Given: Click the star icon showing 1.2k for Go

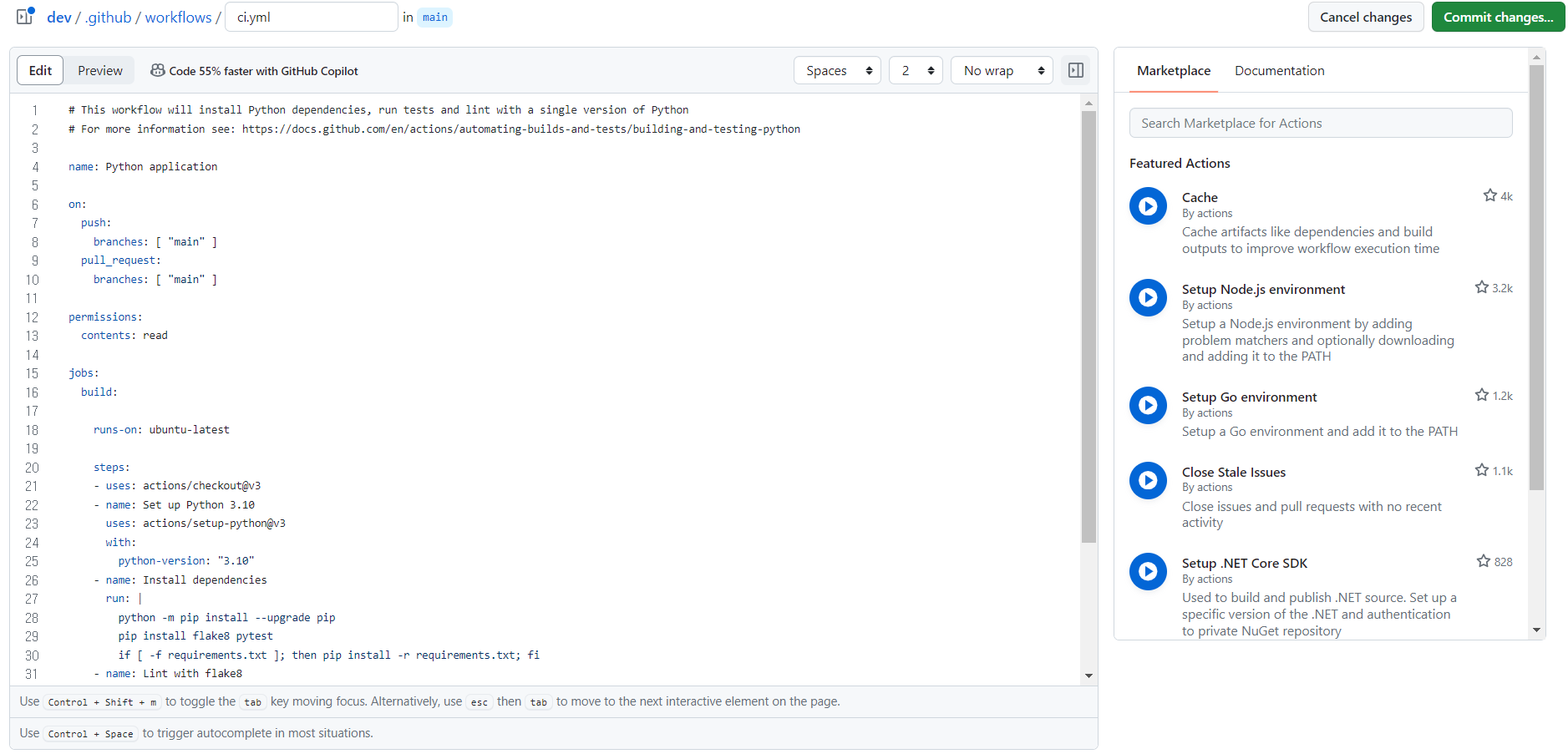Looking at the screenshot, I should tap(1481, 395).
